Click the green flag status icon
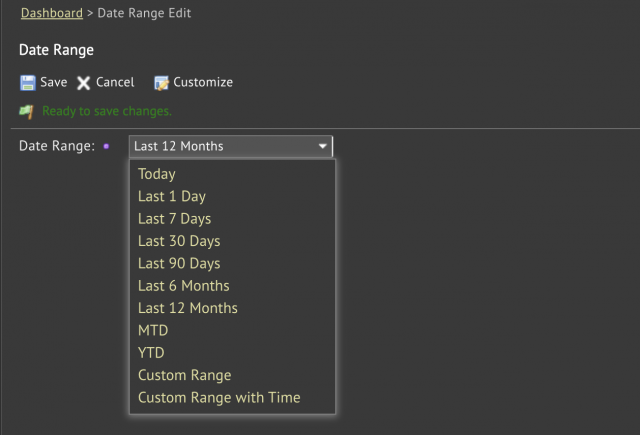Viewport: 640px width, 435px height. point(26,111)
